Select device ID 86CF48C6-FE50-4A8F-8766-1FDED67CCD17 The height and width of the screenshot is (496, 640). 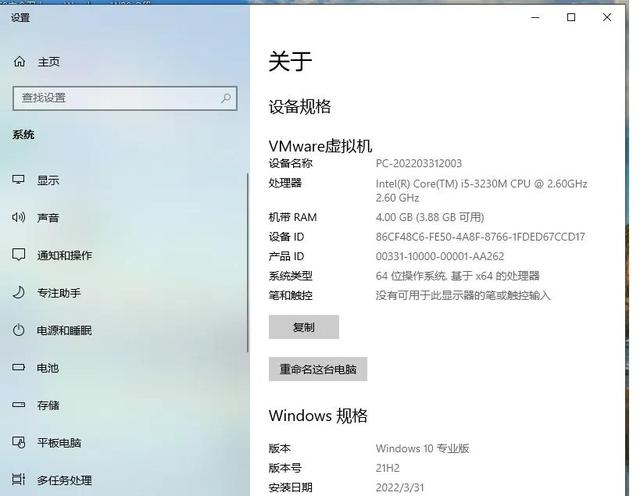(x=480, y=237)
